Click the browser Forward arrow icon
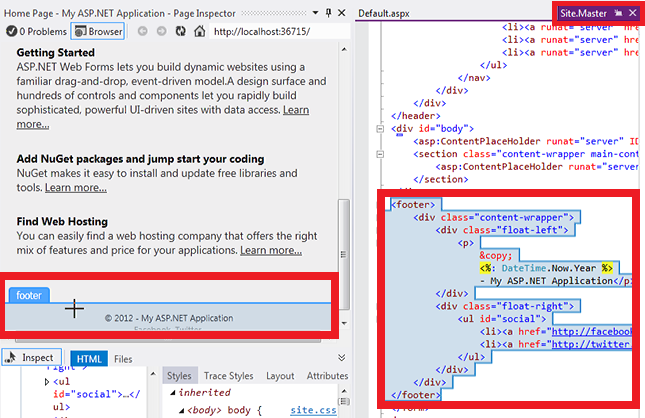645x418 pixels. coord(161,31)
